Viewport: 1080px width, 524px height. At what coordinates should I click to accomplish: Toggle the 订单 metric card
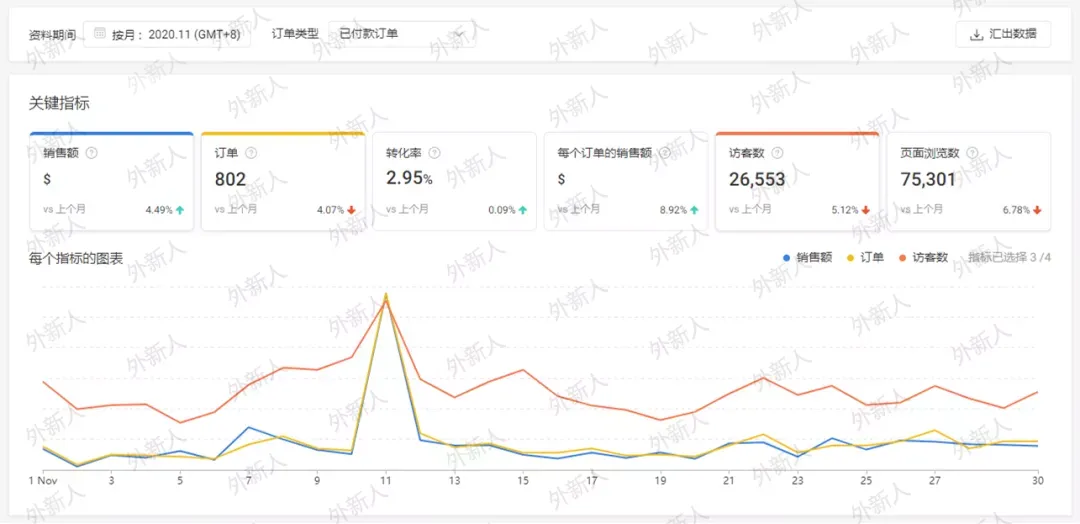[282, 181]
